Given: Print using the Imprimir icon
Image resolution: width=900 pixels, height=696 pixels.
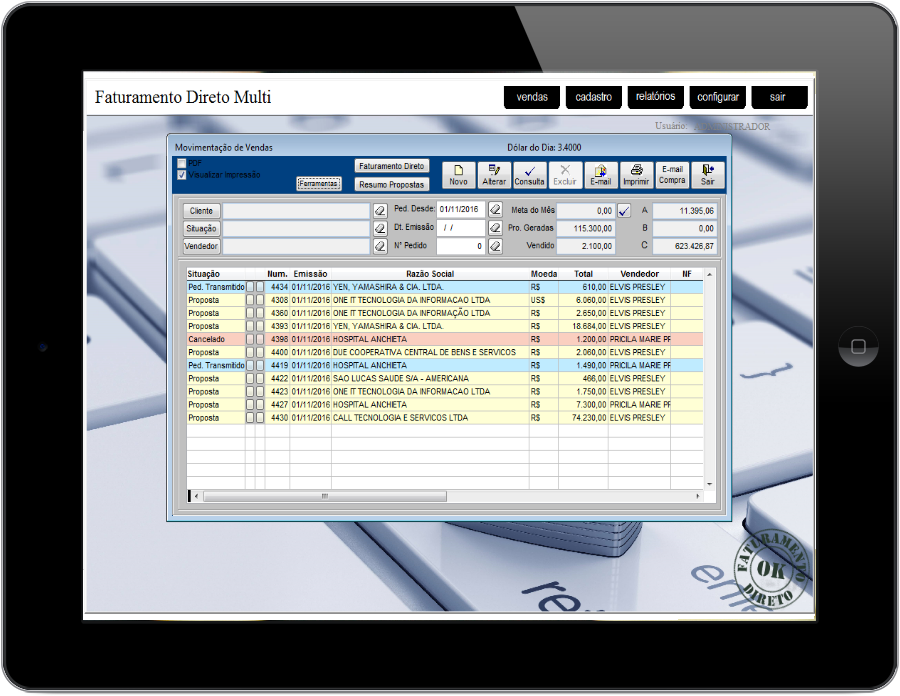Looking at the screenshot, I should (x=636, y=175).
